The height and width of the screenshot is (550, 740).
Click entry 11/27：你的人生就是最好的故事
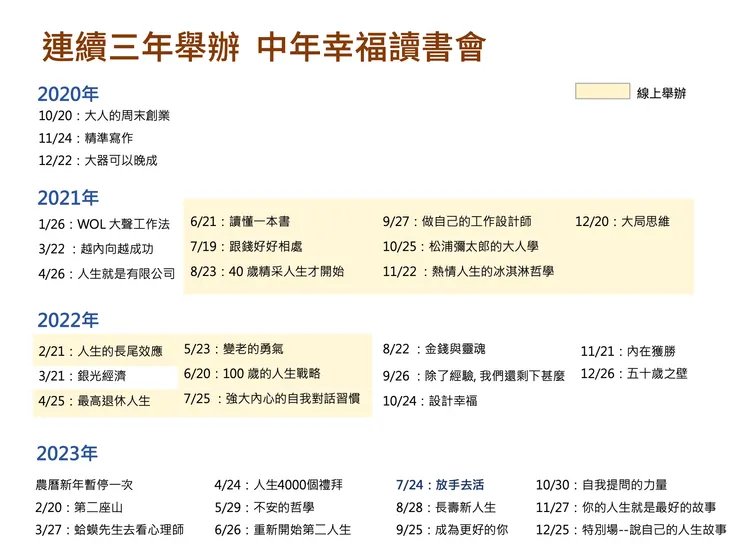pos(626,508)
